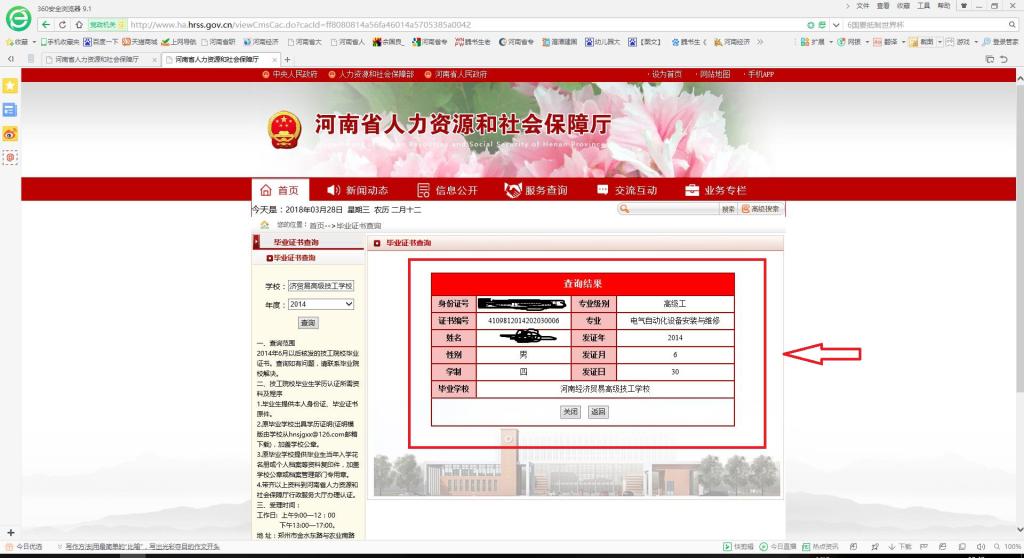Open the 帮助 menu
The image size is (1024, 558).
pyautogui.click(x=944, y=6)
